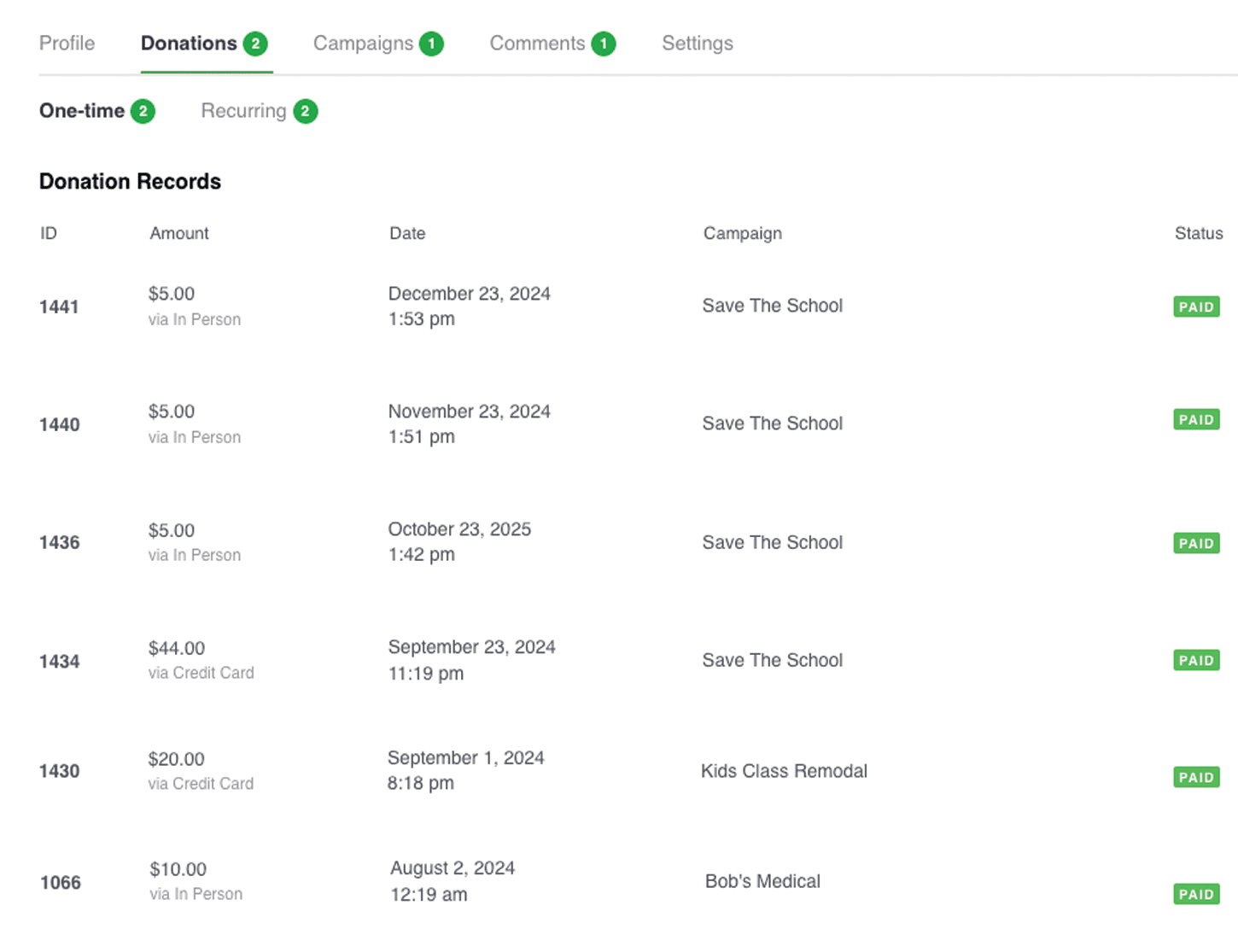Open donation ID 1436
The height and width of the screenshot is (952, 1238).
coord(59,542)
